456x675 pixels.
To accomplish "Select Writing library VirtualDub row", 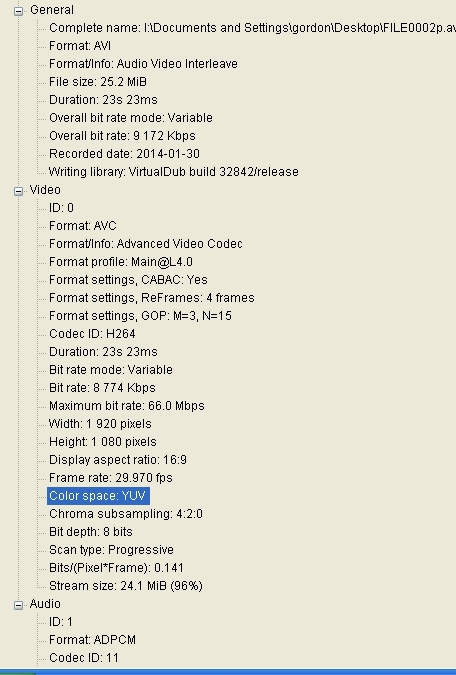I will (174, 172).
